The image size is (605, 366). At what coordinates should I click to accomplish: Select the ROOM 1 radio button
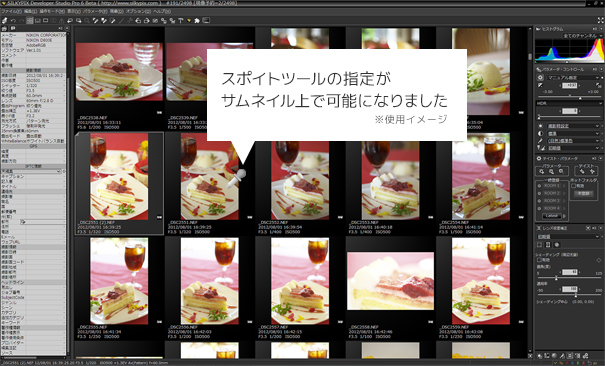coord(539,186)
